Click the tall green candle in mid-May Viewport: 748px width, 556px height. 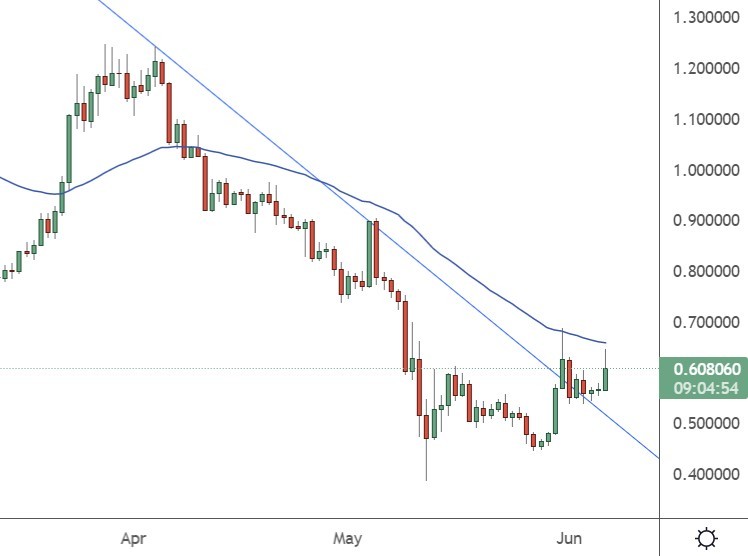click(x=369, y=250)
